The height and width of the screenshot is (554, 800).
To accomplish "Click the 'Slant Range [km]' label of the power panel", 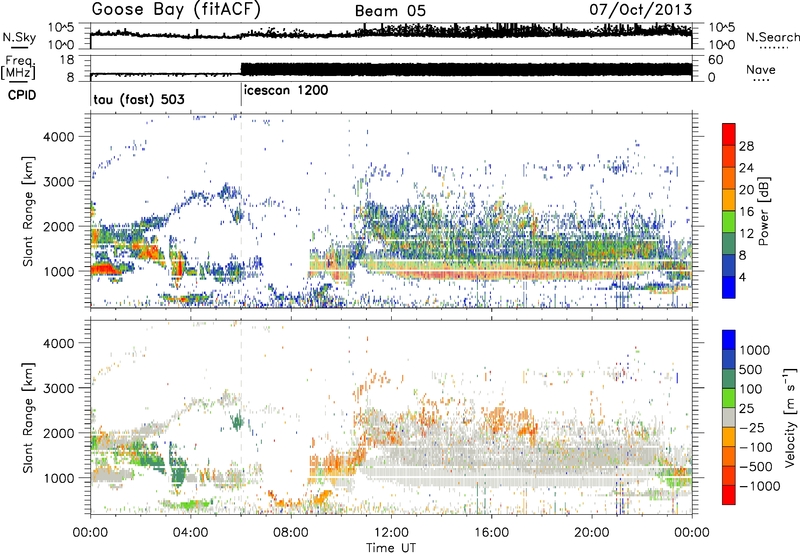I will point(28,211).
